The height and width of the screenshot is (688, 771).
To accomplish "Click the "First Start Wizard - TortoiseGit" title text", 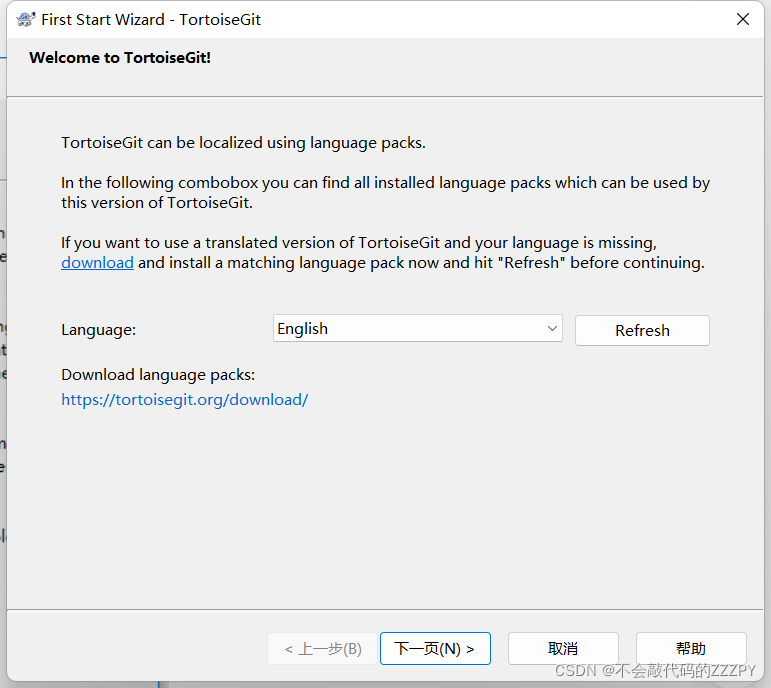I will [151, 20].
